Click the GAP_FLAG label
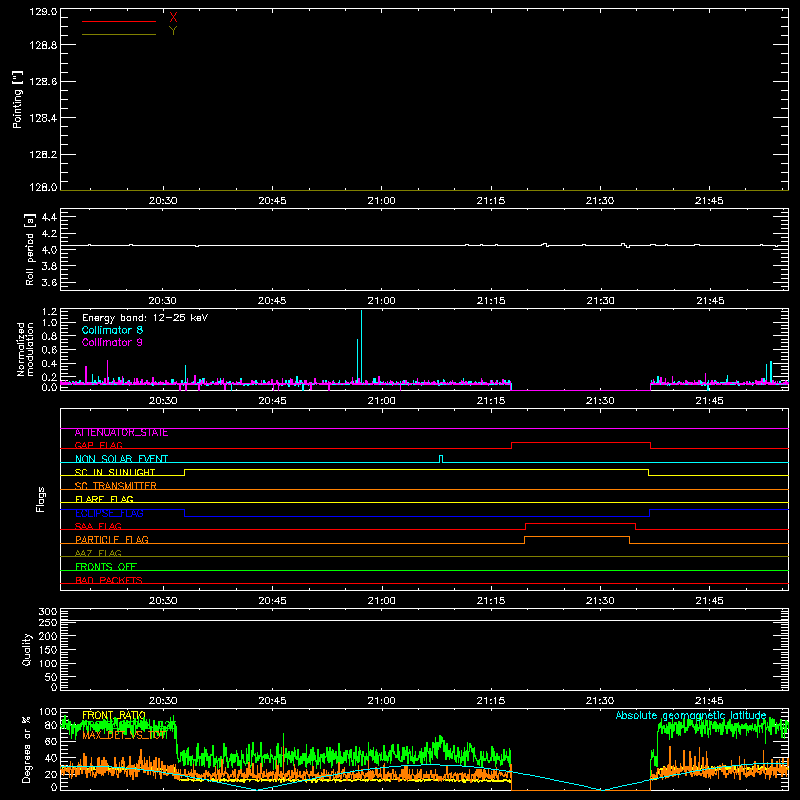The image size is (800, 800). 98,445
